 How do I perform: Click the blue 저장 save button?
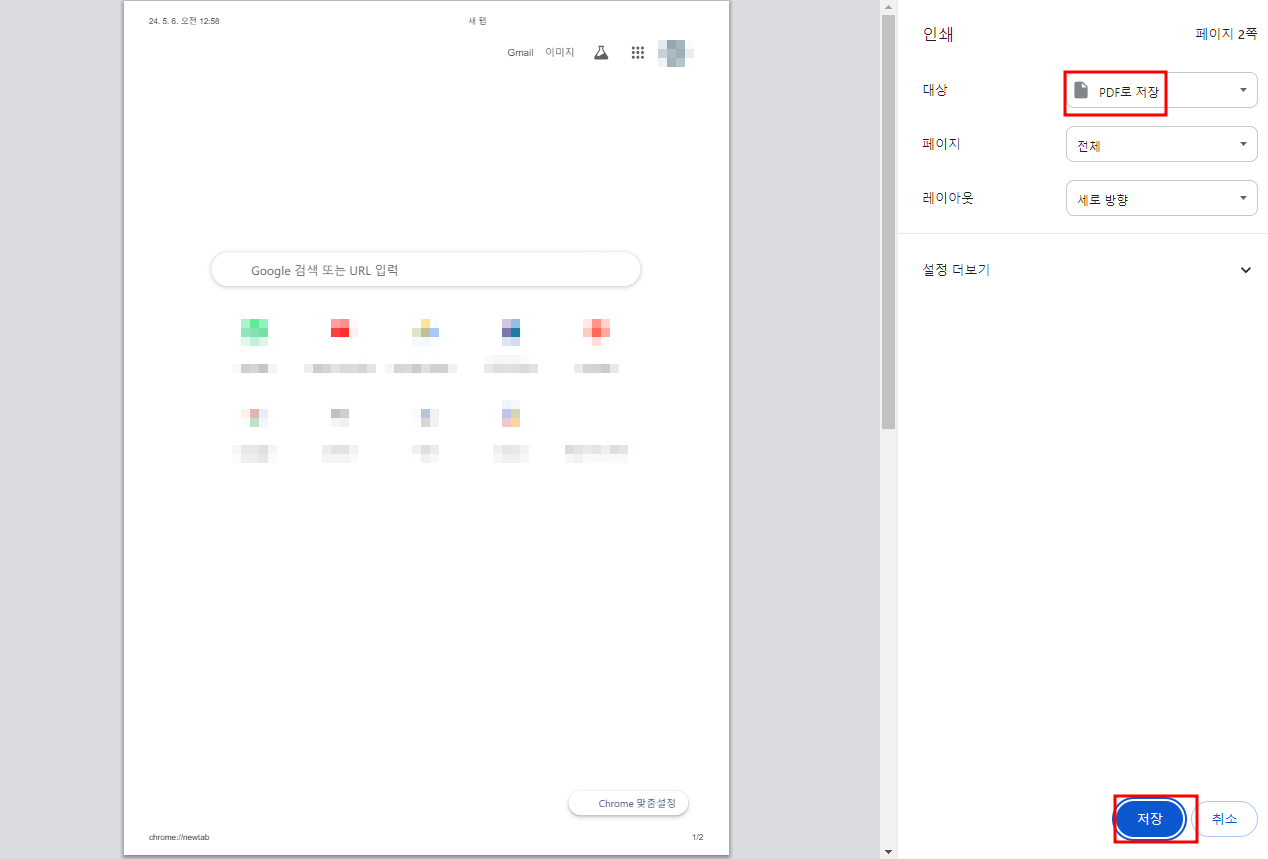point(1150,818)
